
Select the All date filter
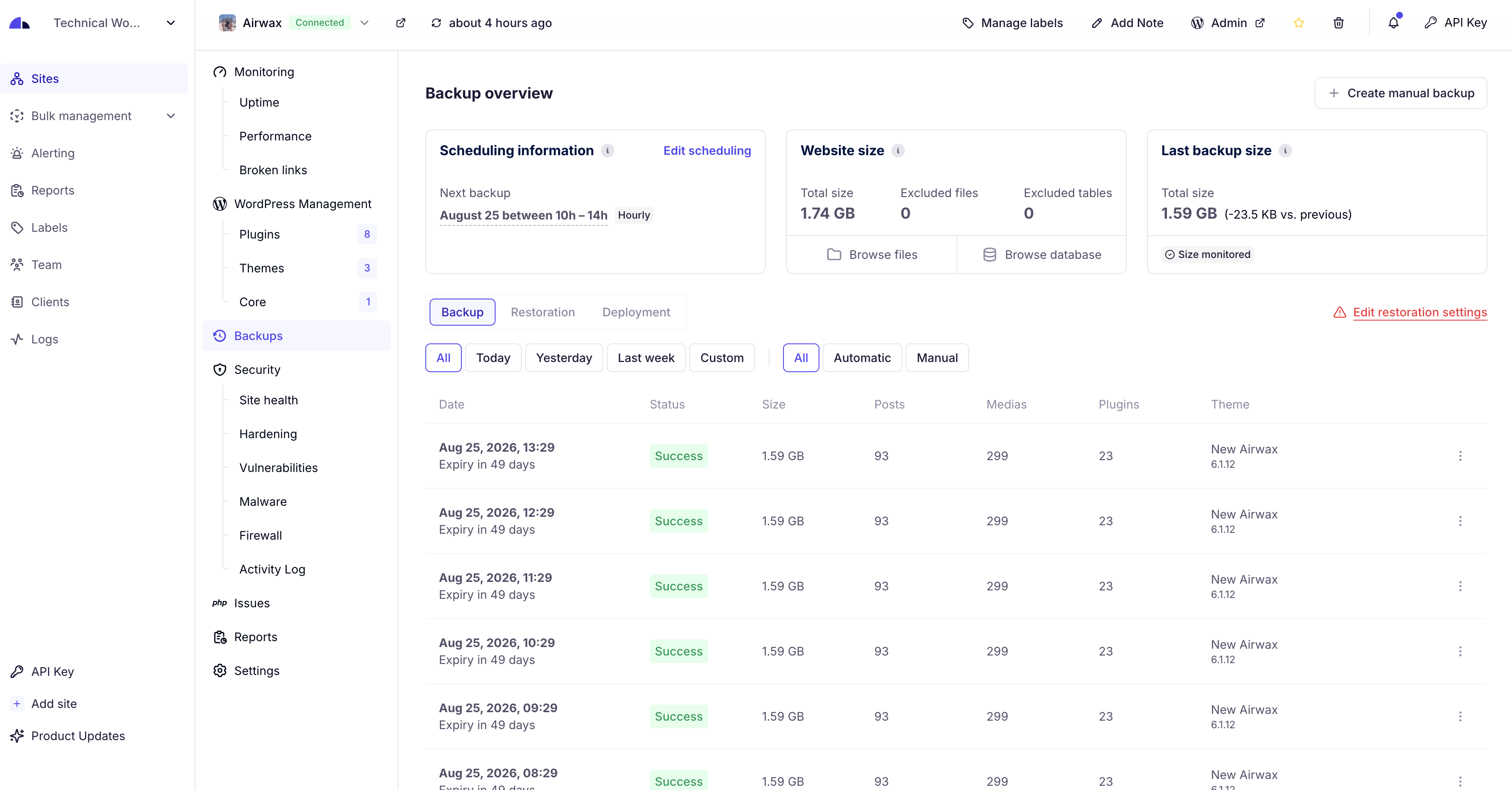443,358
